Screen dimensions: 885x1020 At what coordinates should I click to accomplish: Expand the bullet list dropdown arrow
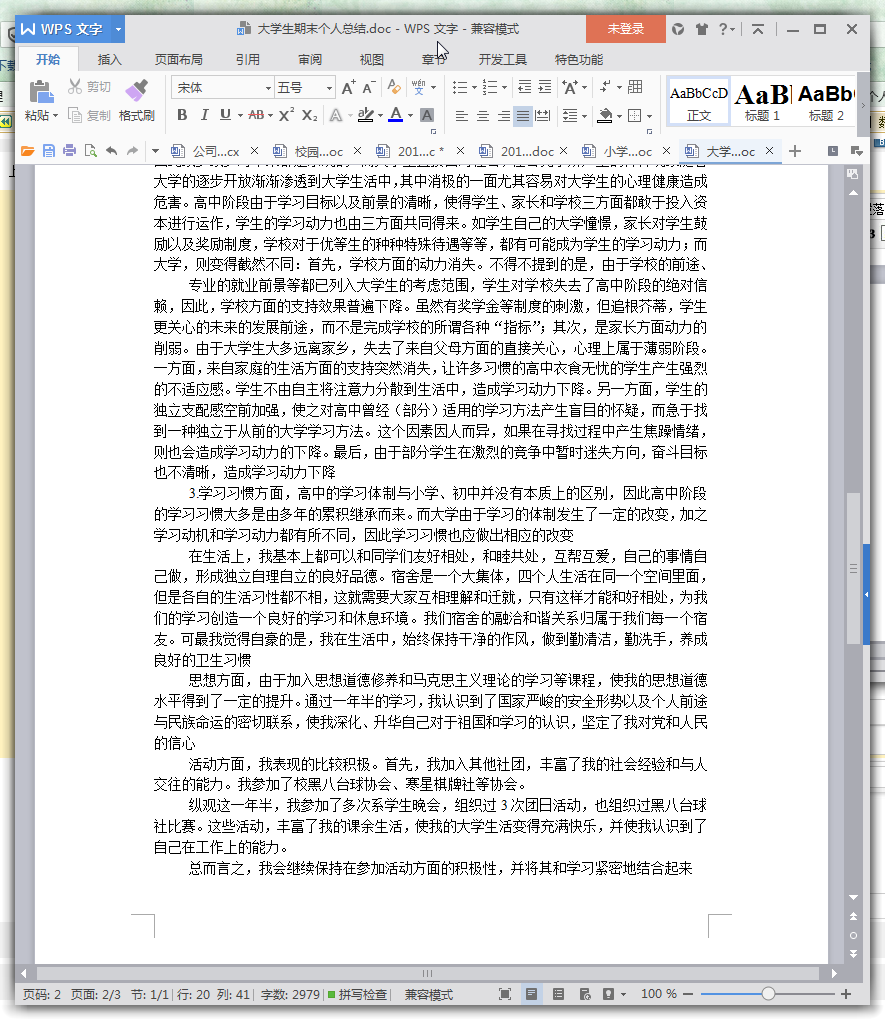[474, 87]
